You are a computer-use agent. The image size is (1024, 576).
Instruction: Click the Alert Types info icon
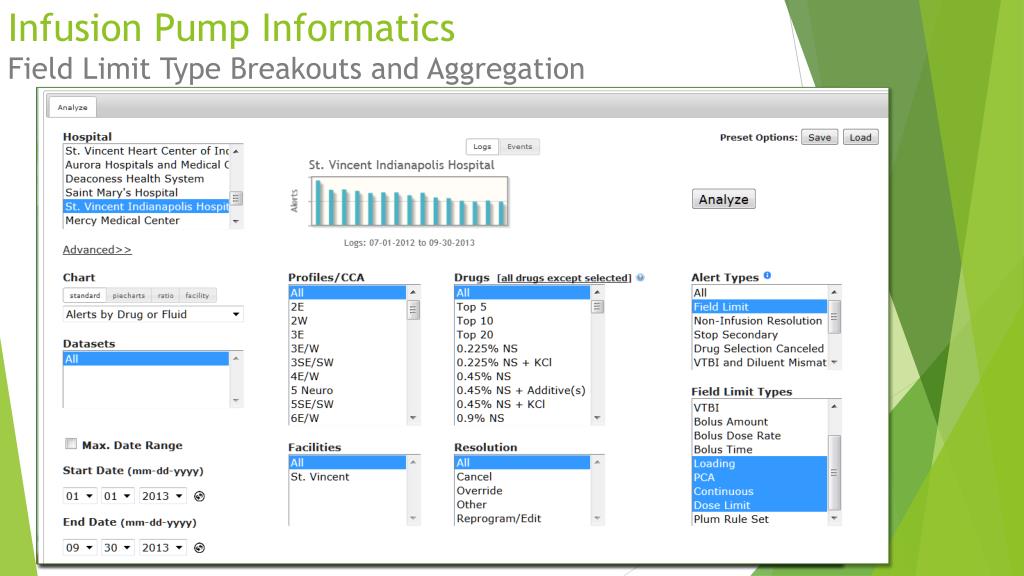point(767,276)
